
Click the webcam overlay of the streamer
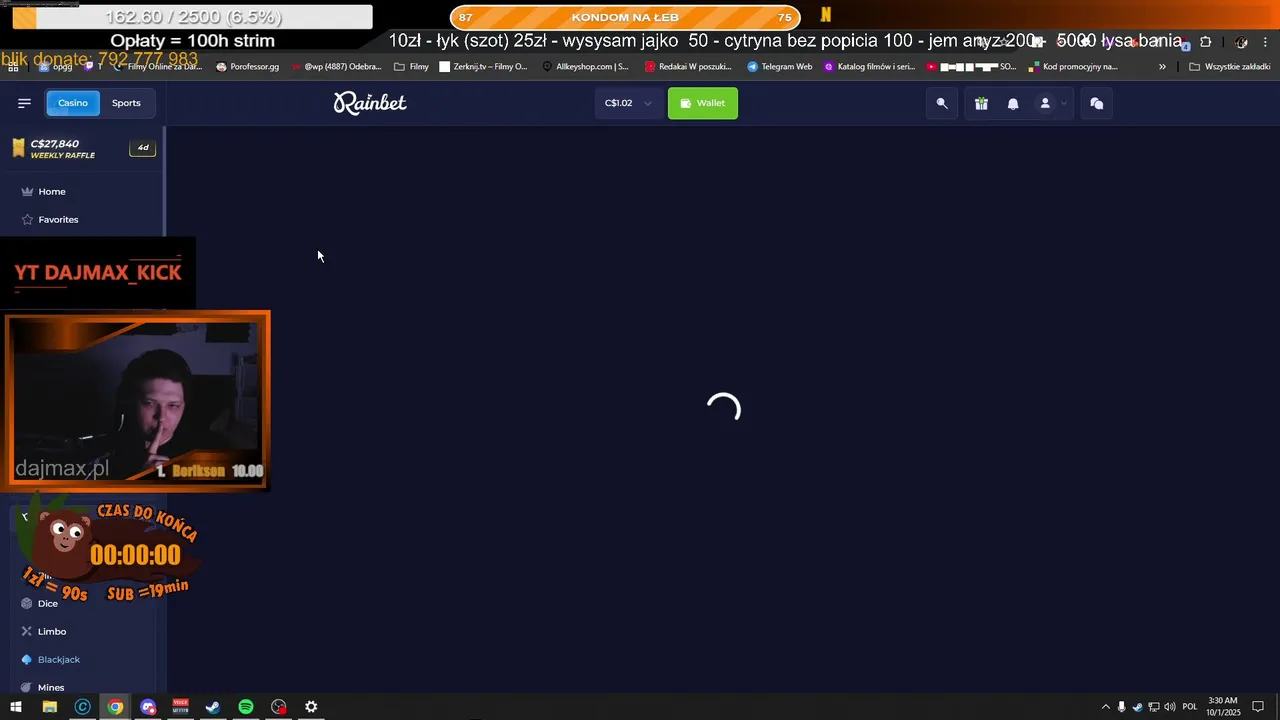point(137,400)
